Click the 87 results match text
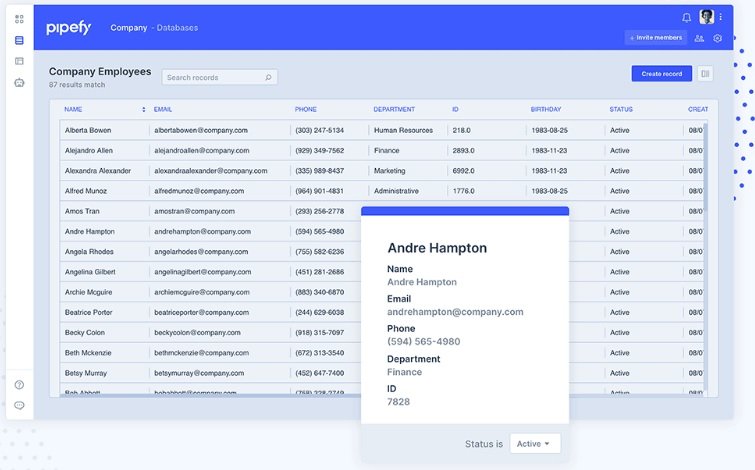The width and height of the screenshot is (755, 470). coord(77,85)
